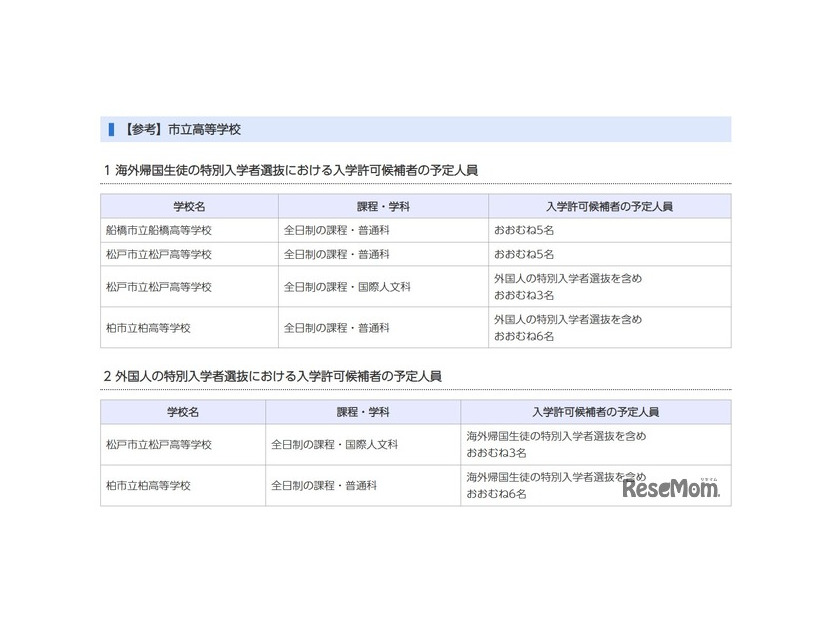The height and width of the screenshot is (620, 826).
Task: Click 学校名 header in second table
Action: (183, 412)
